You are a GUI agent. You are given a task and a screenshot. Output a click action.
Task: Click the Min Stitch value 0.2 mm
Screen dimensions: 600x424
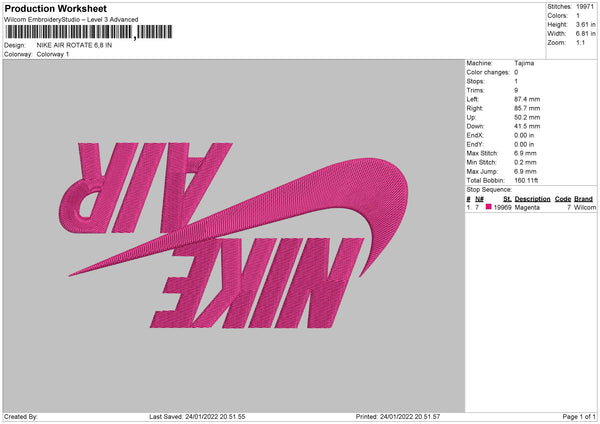coord(525,162)
